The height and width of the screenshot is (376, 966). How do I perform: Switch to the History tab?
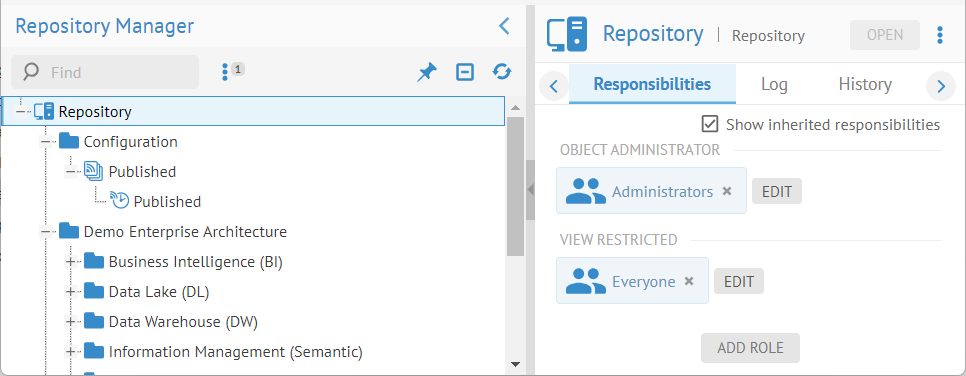pyautogui.click(x=865, y=84)
